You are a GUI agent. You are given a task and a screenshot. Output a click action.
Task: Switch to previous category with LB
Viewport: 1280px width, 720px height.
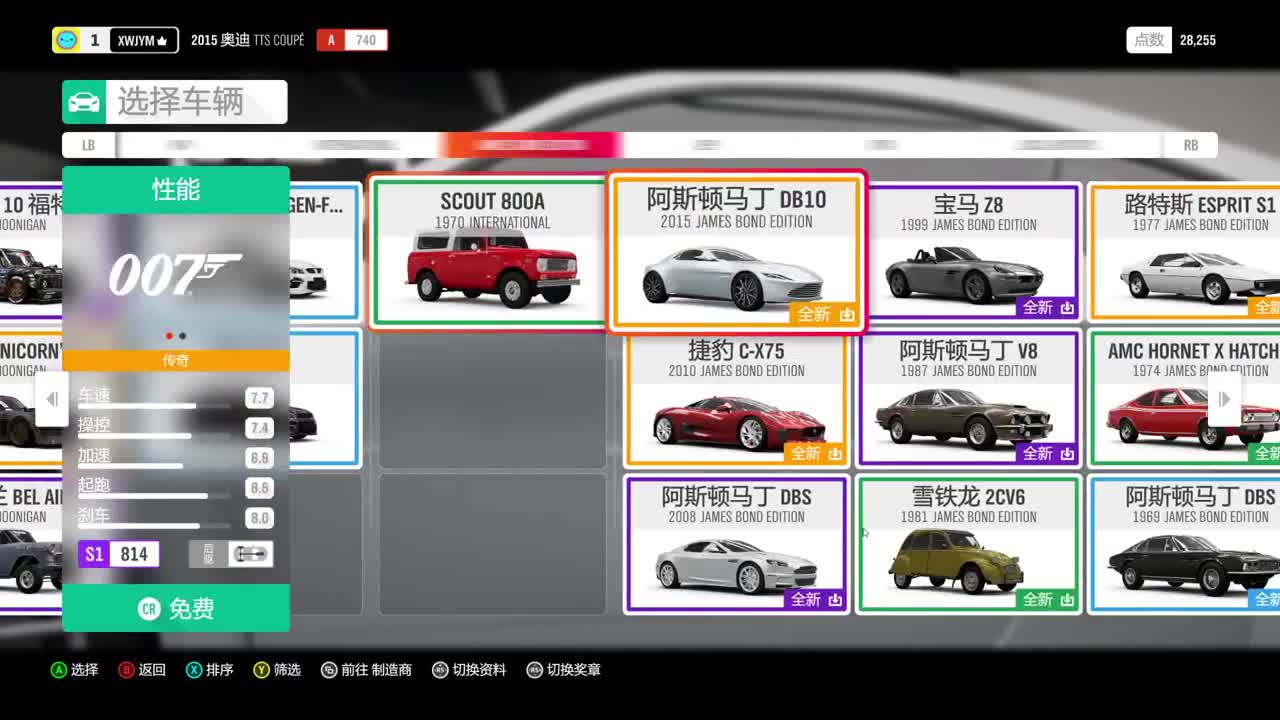[88, 145]
